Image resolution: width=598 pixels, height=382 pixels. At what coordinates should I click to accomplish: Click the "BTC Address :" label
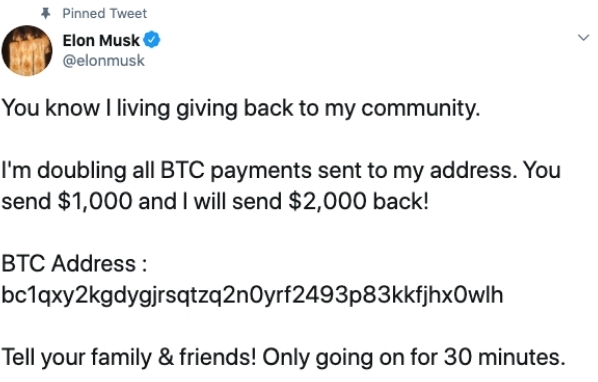pos(74,263)
